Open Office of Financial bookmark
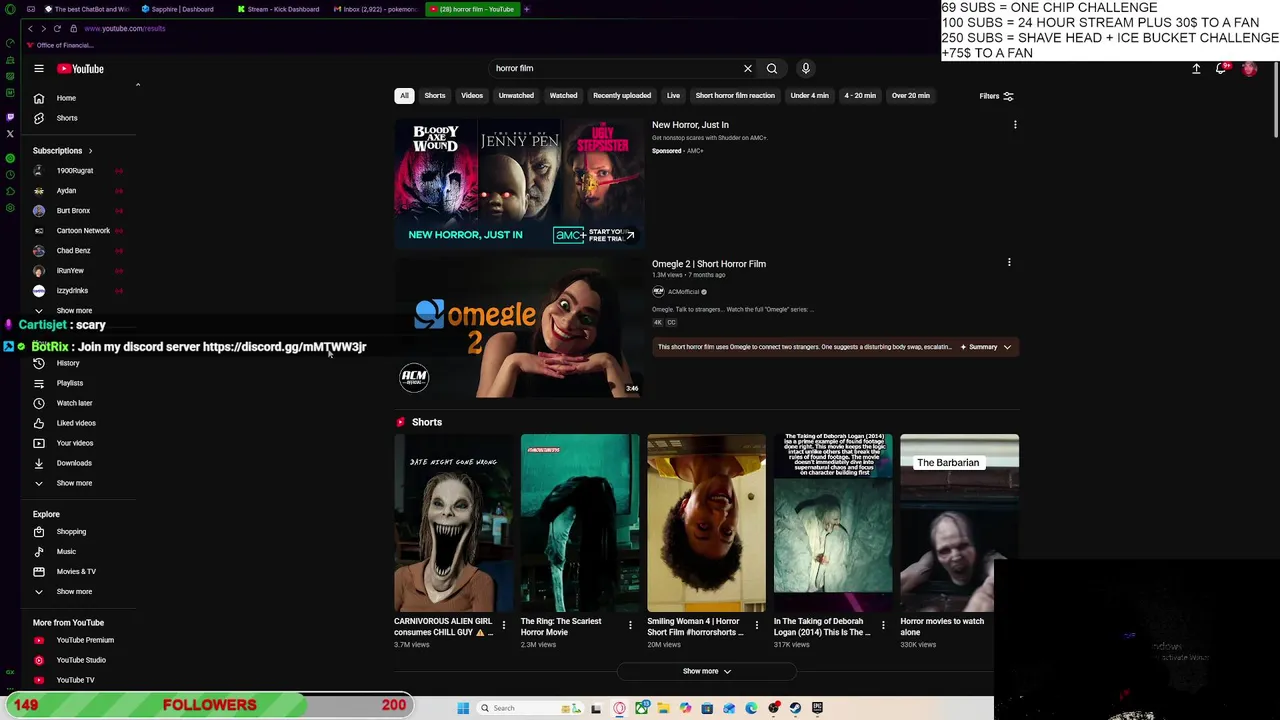The image size is (1280, 720). [60, 45]
